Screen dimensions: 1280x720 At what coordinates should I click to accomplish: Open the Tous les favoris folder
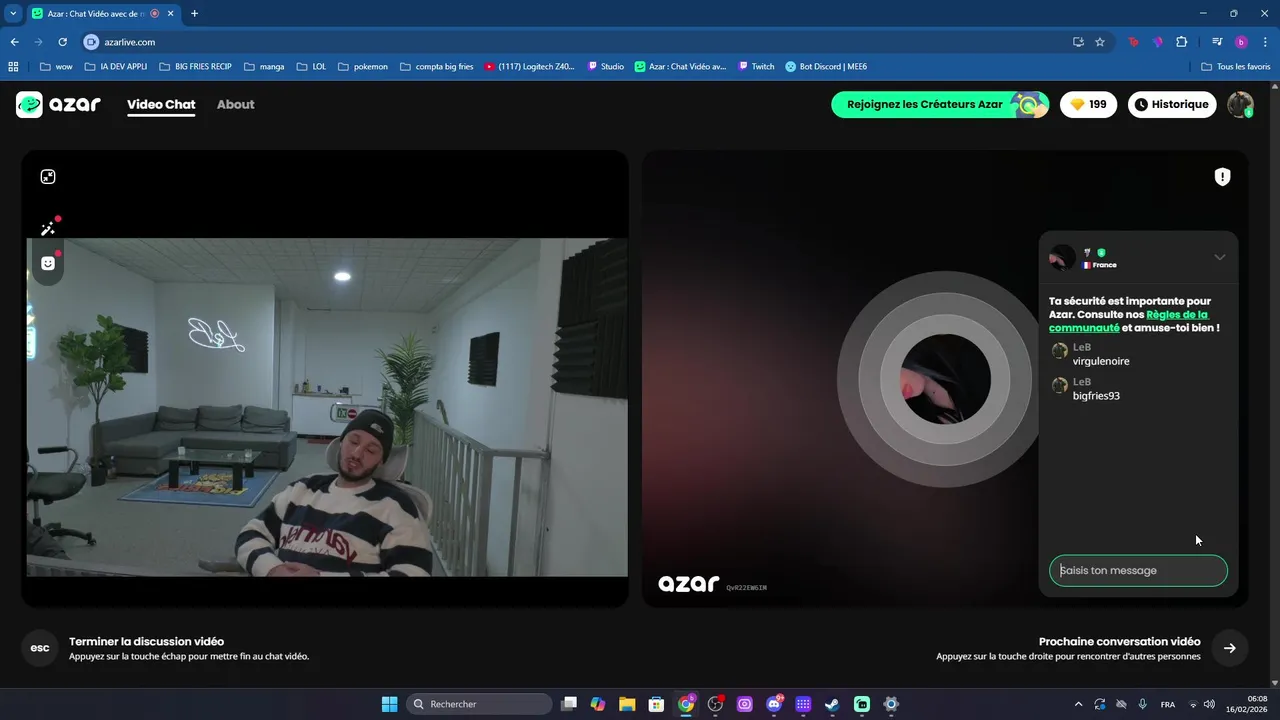pyautogui.click(x=1236, y=67)
